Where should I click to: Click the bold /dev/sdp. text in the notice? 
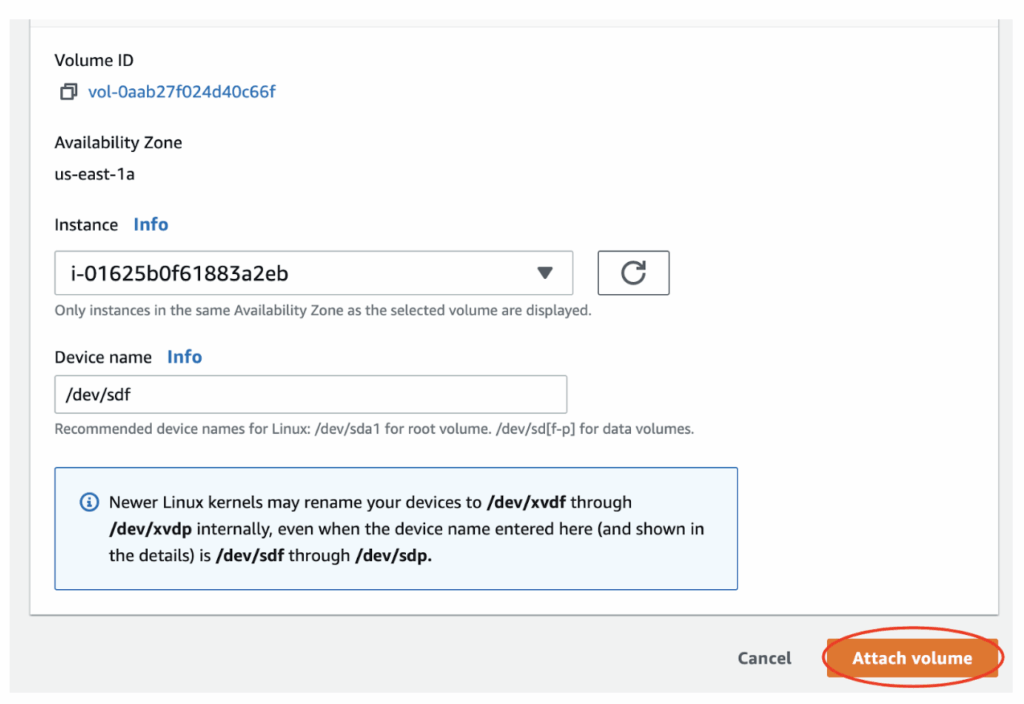click(x=393, y=555)
